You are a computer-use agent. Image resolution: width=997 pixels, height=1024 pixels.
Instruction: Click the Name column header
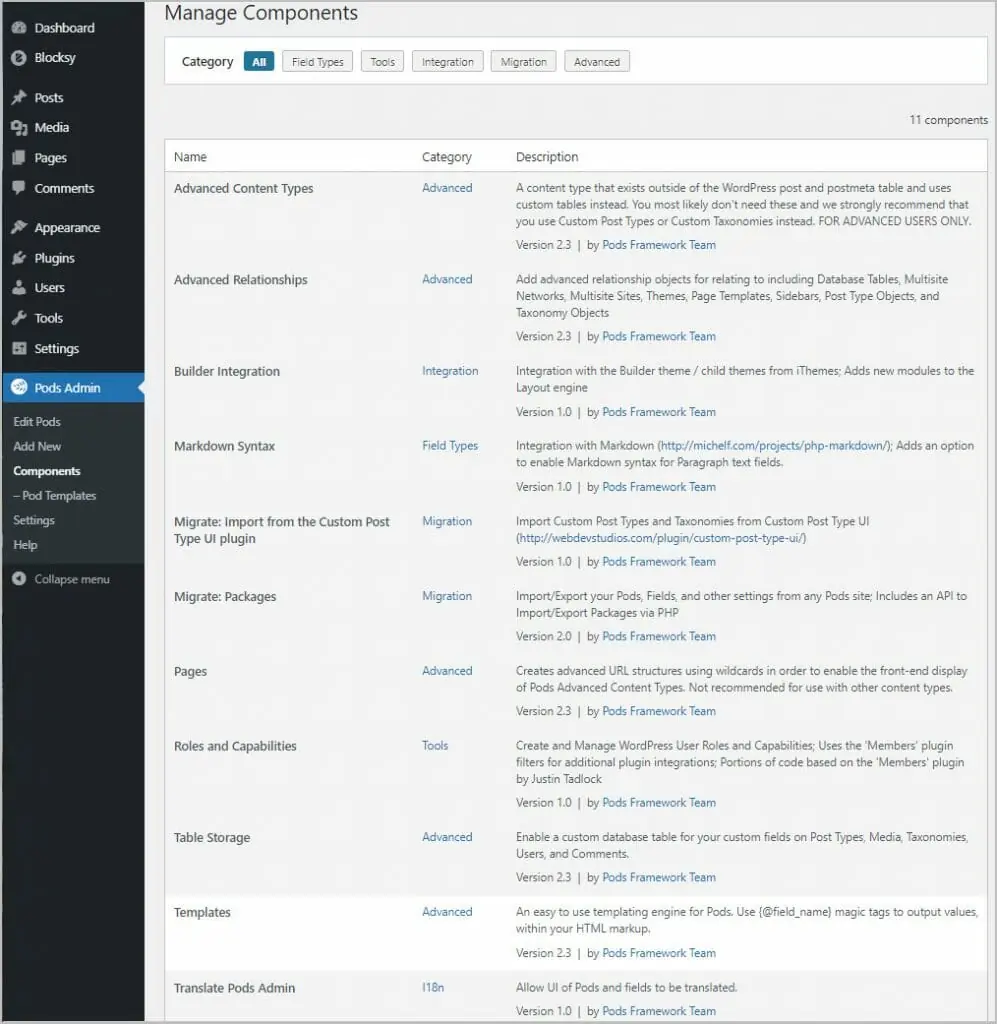tap(190, 157)
